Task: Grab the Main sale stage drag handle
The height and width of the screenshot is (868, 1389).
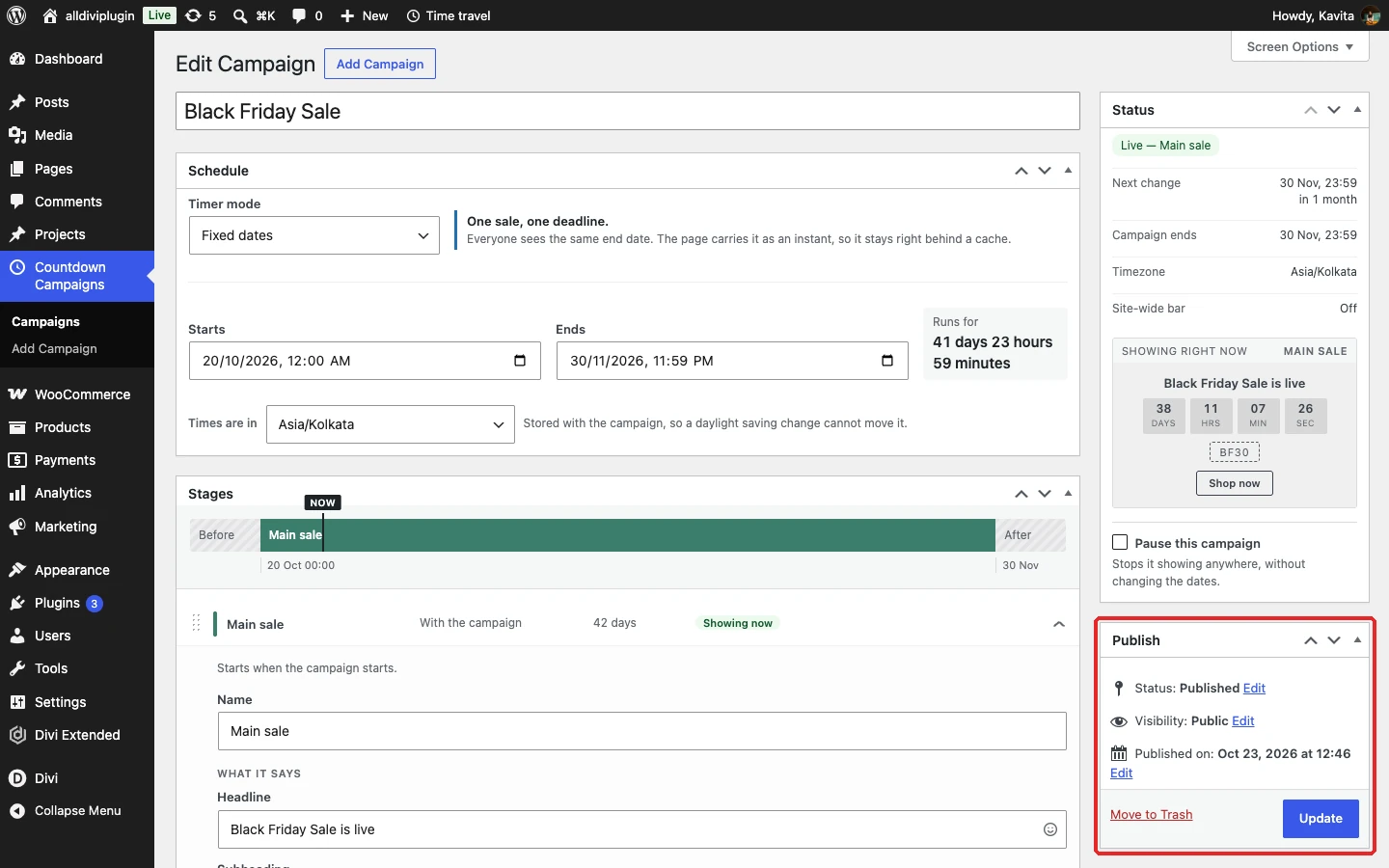Action: coord(196,624)
